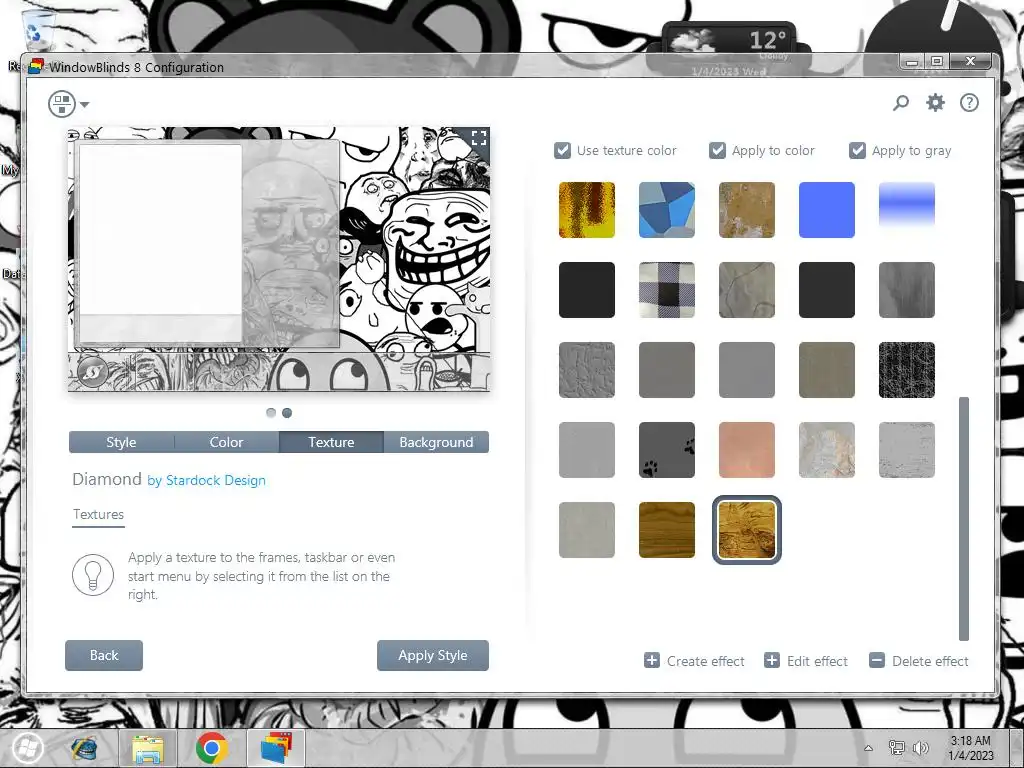Click the Create effect plus icon

(x=651, y=660)
